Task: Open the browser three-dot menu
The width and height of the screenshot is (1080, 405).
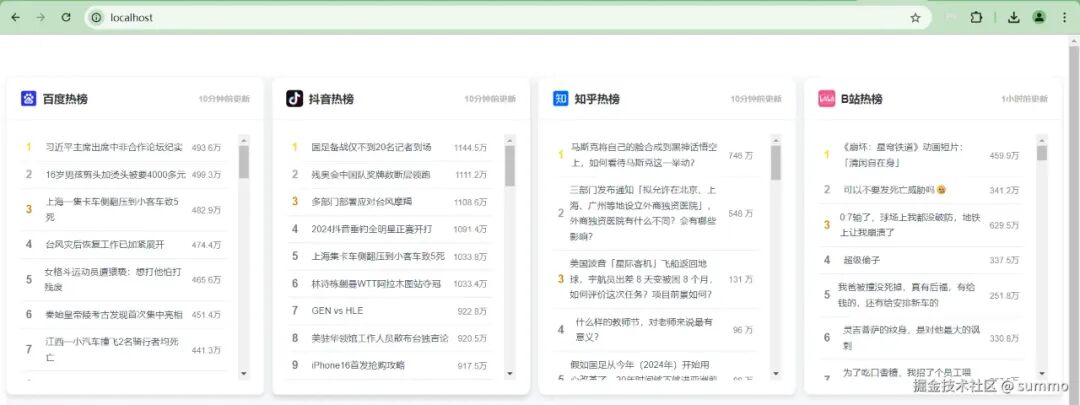Action: [1065, 18]
